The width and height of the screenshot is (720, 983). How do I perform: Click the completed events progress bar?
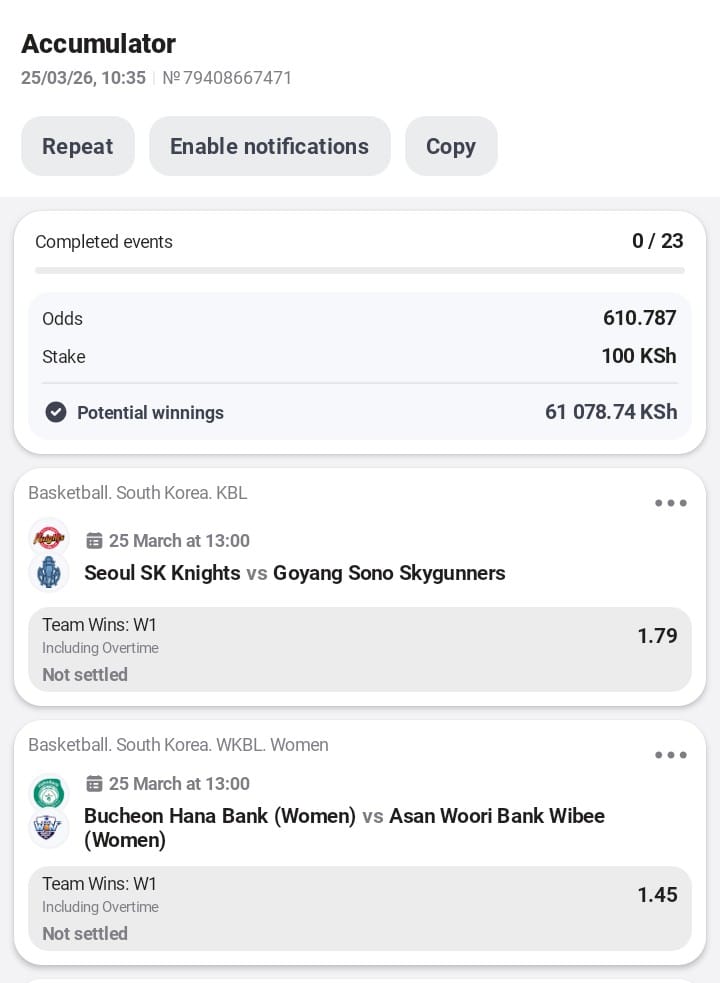pos(360,270)
